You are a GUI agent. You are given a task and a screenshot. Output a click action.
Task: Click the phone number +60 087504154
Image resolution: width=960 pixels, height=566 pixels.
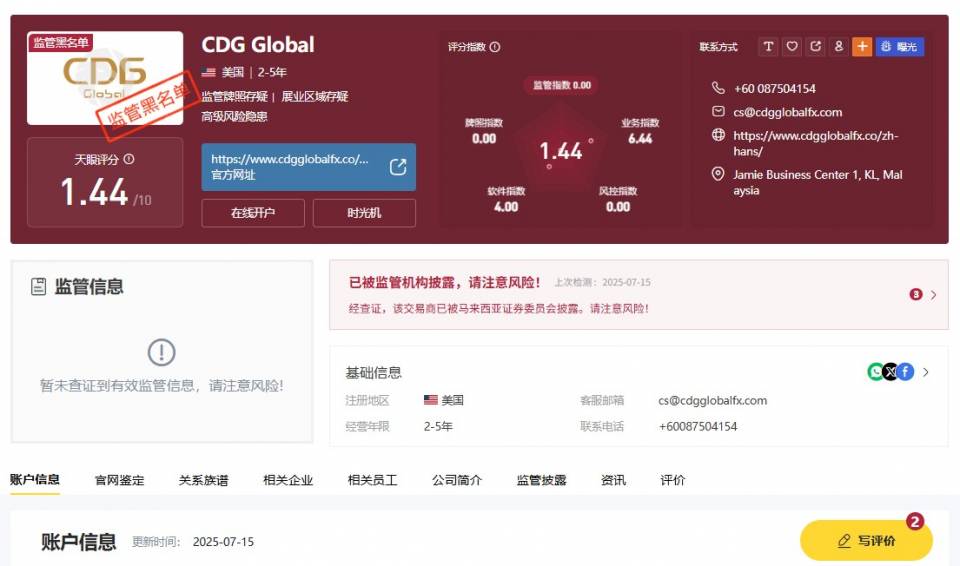click(x=774, y=89)
